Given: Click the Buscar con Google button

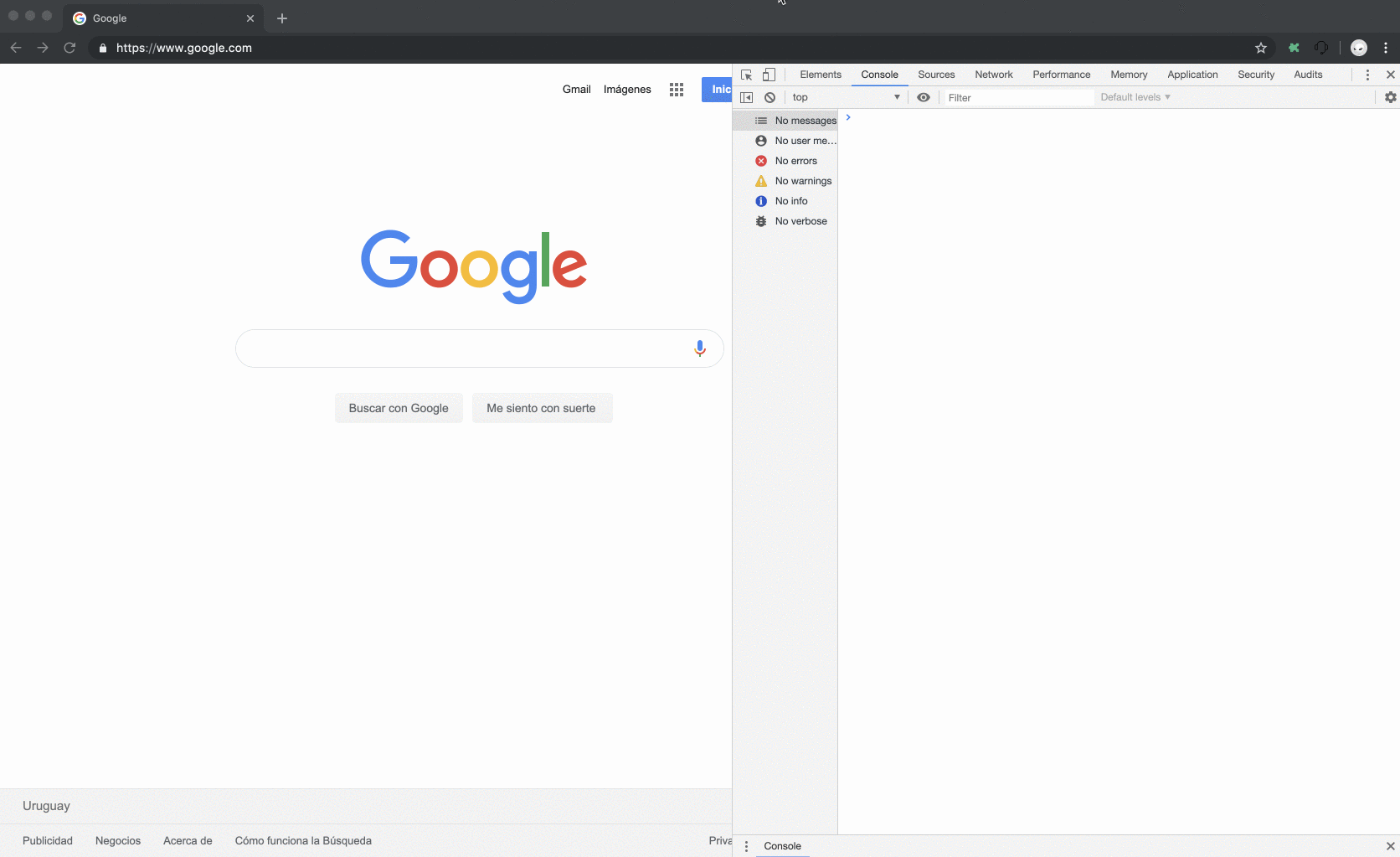Looking at the screenshot, I should [399, 408].
